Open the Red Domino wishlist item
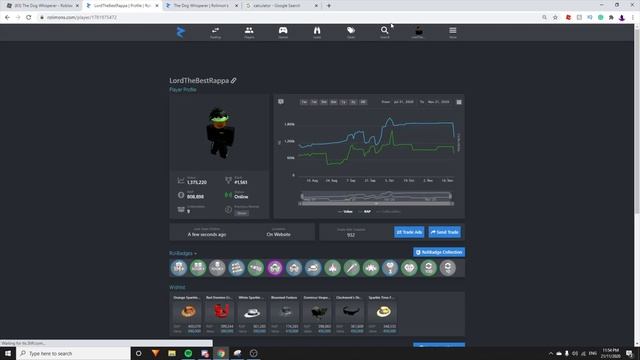Viewport: 640px width, 360px height. coord(220,314)
